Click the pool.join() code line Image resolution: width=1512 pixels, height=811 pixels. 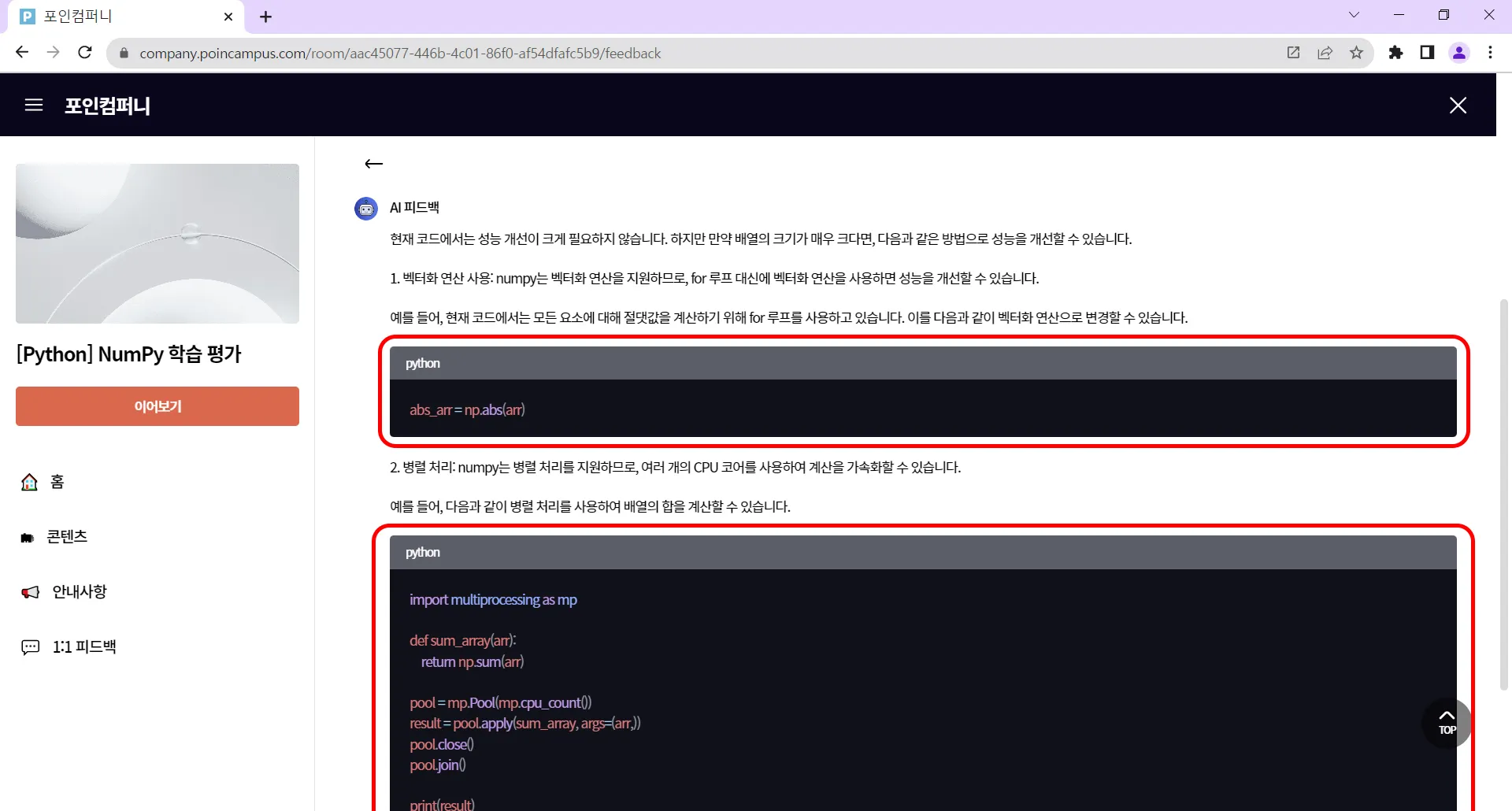pos(437,765)
